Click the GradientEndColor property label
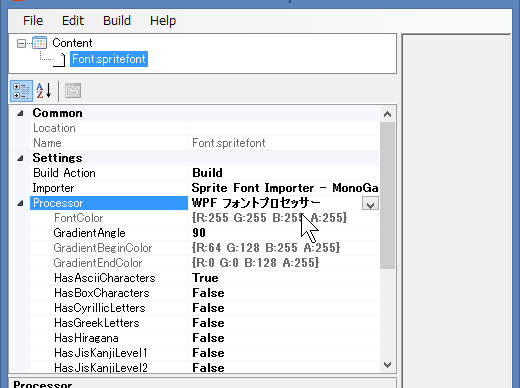The width and height of the screenshot is (520, 388). pos(98,263)
